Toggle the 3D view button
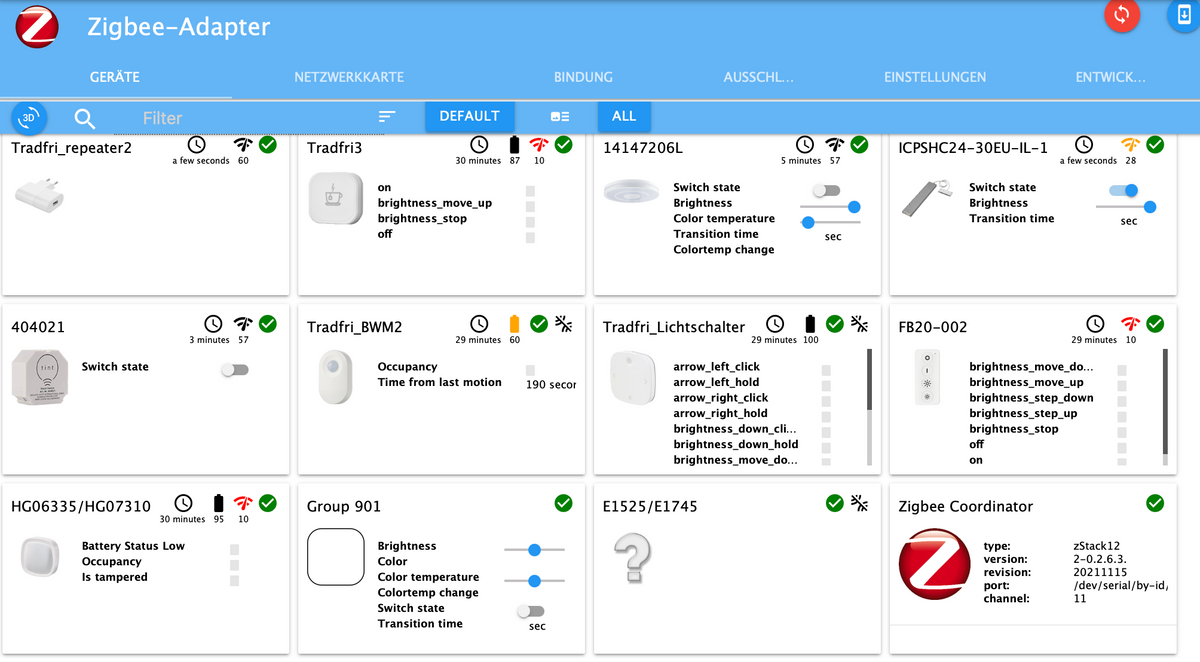 pyautogui.click(x=29, y=117)
